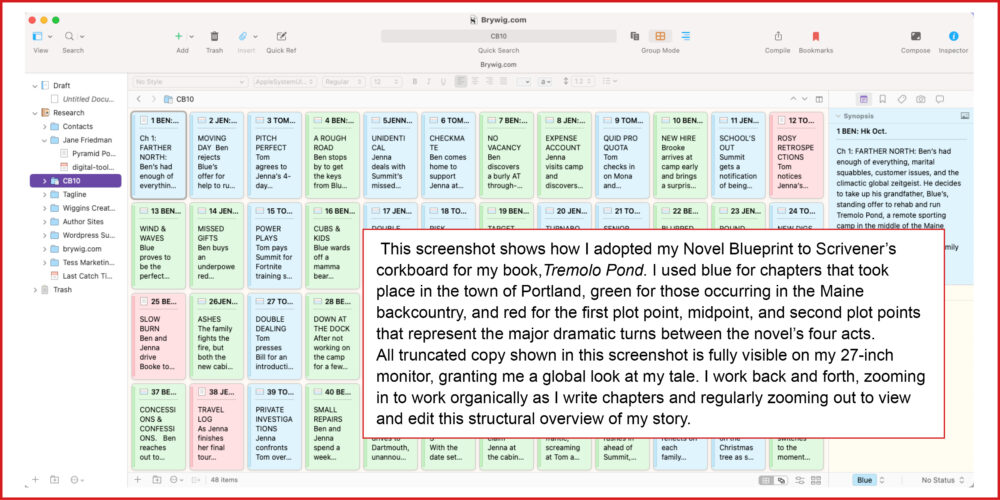Toggle the Inspector panel icon
This screenshot has width=1000, height=500.
coord(953,36)
